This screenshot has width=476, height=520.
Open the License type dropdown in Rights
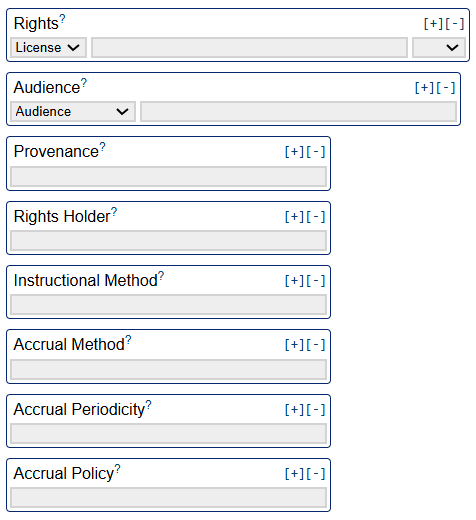click(x=48, y=48)
